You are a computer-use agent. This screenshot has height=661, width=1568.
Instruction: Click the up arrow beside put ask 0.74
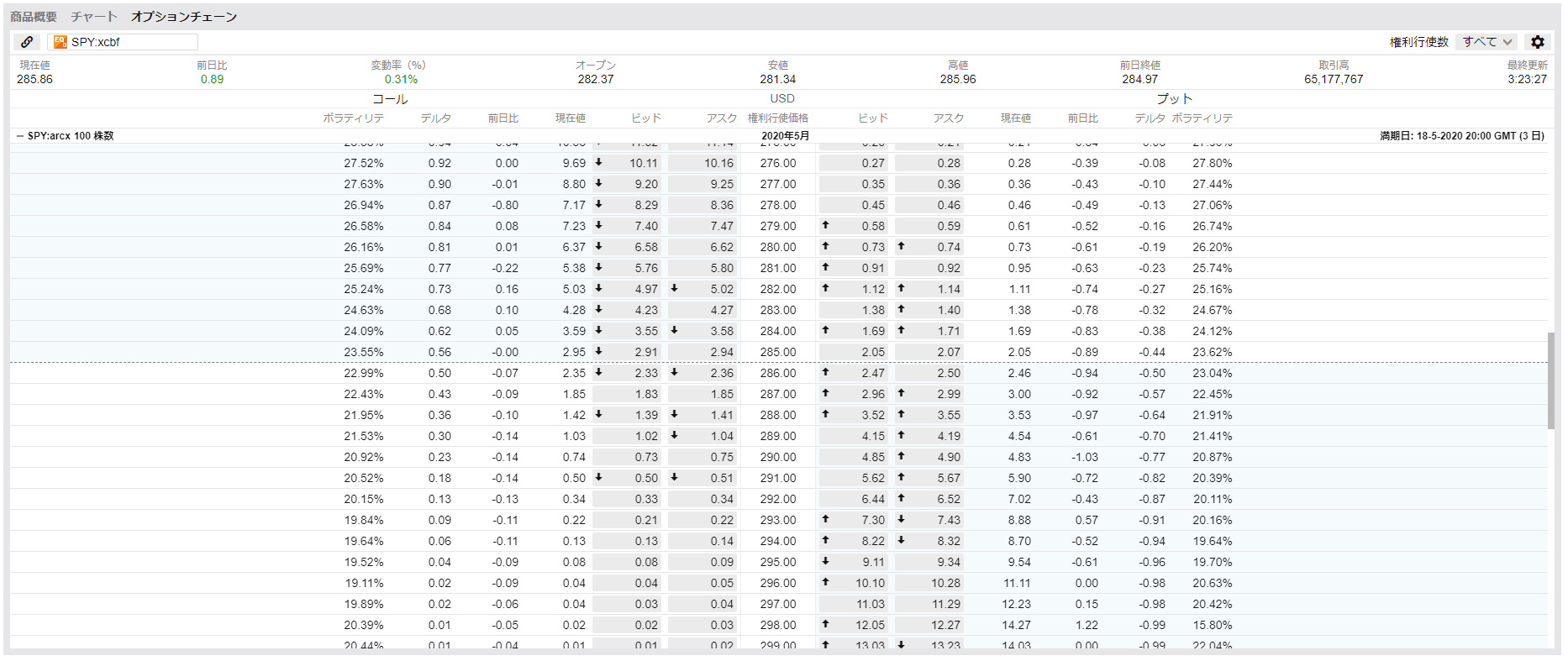pos(901,246)
